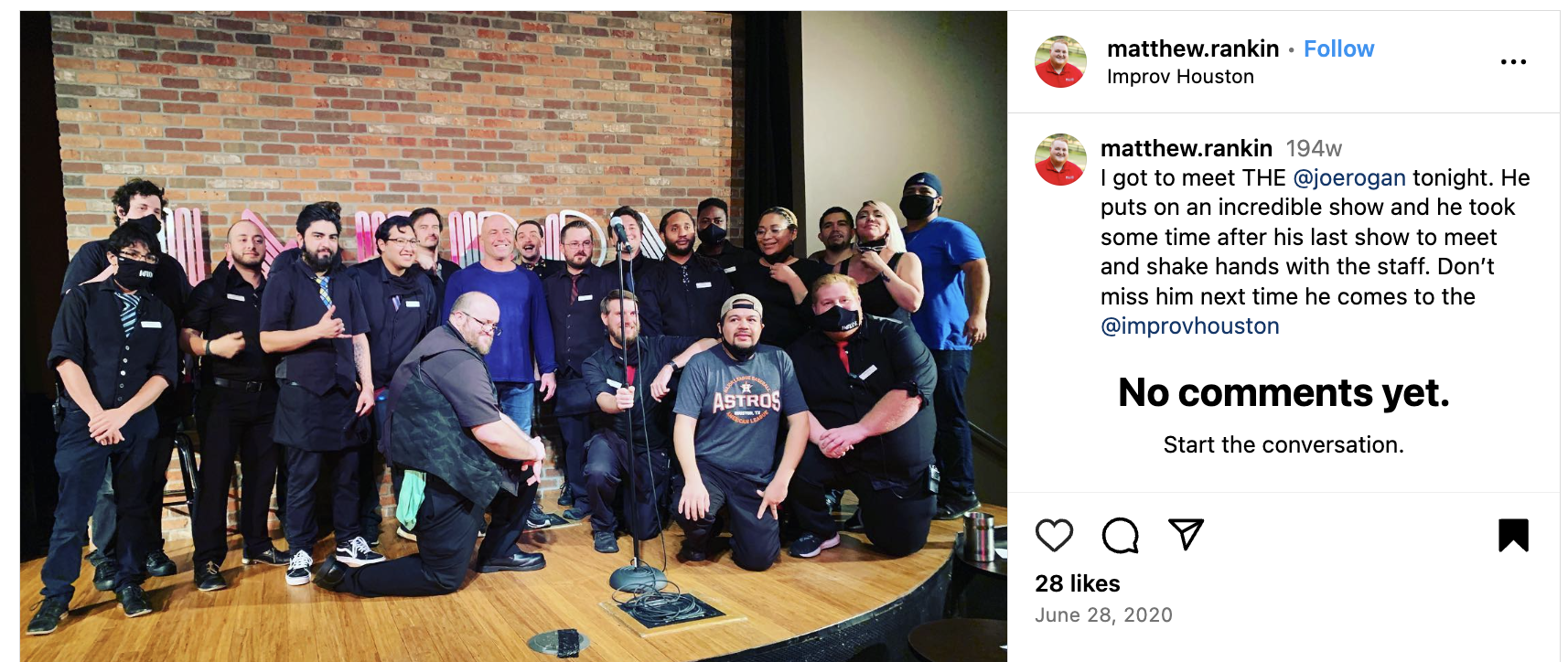
Task: Click the group photo on stage
Action: pyautogui.click(x=513, y=336)
